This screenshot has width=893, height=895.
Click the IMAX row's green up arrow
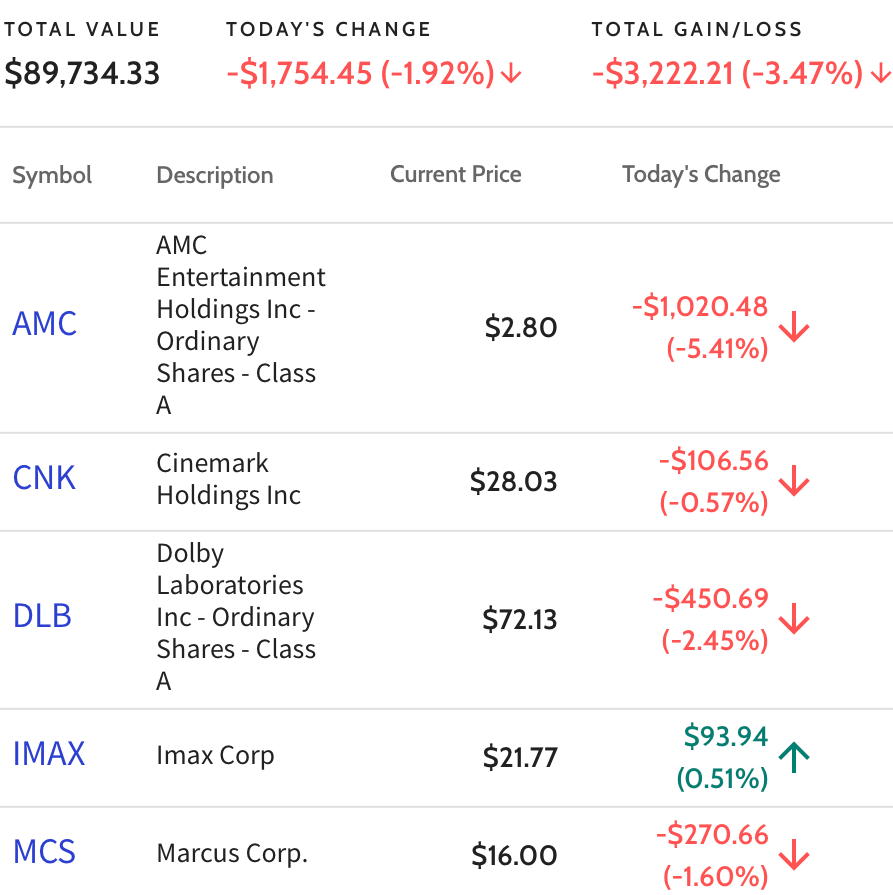tap(794, 757)
